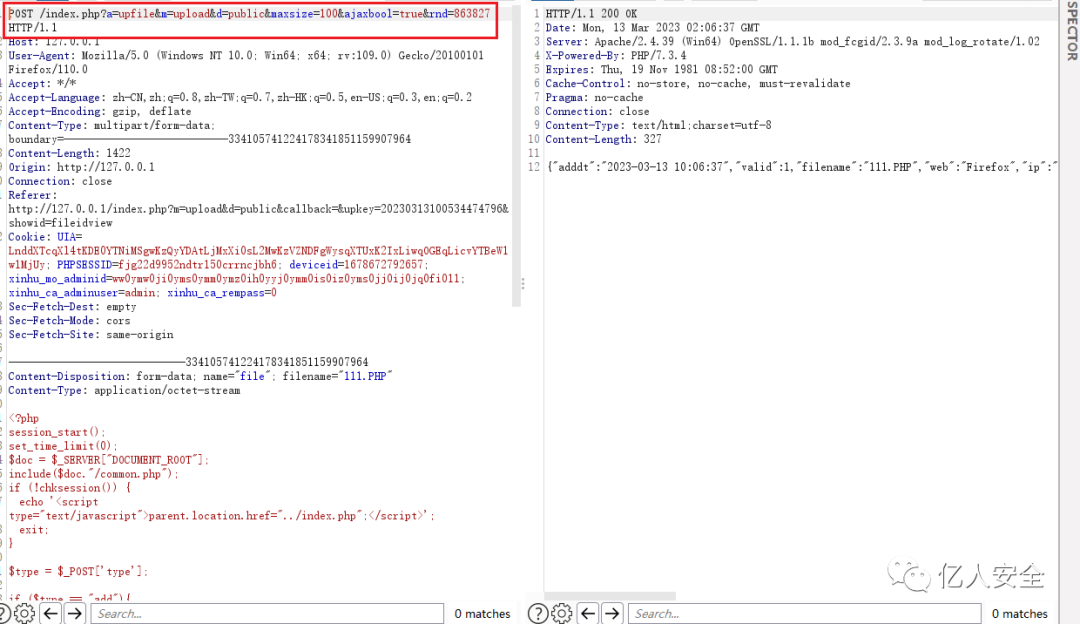This screenshot has width=1080, height=624.
Task: Click the Accept-Language header line
Action: coord(240,97)
